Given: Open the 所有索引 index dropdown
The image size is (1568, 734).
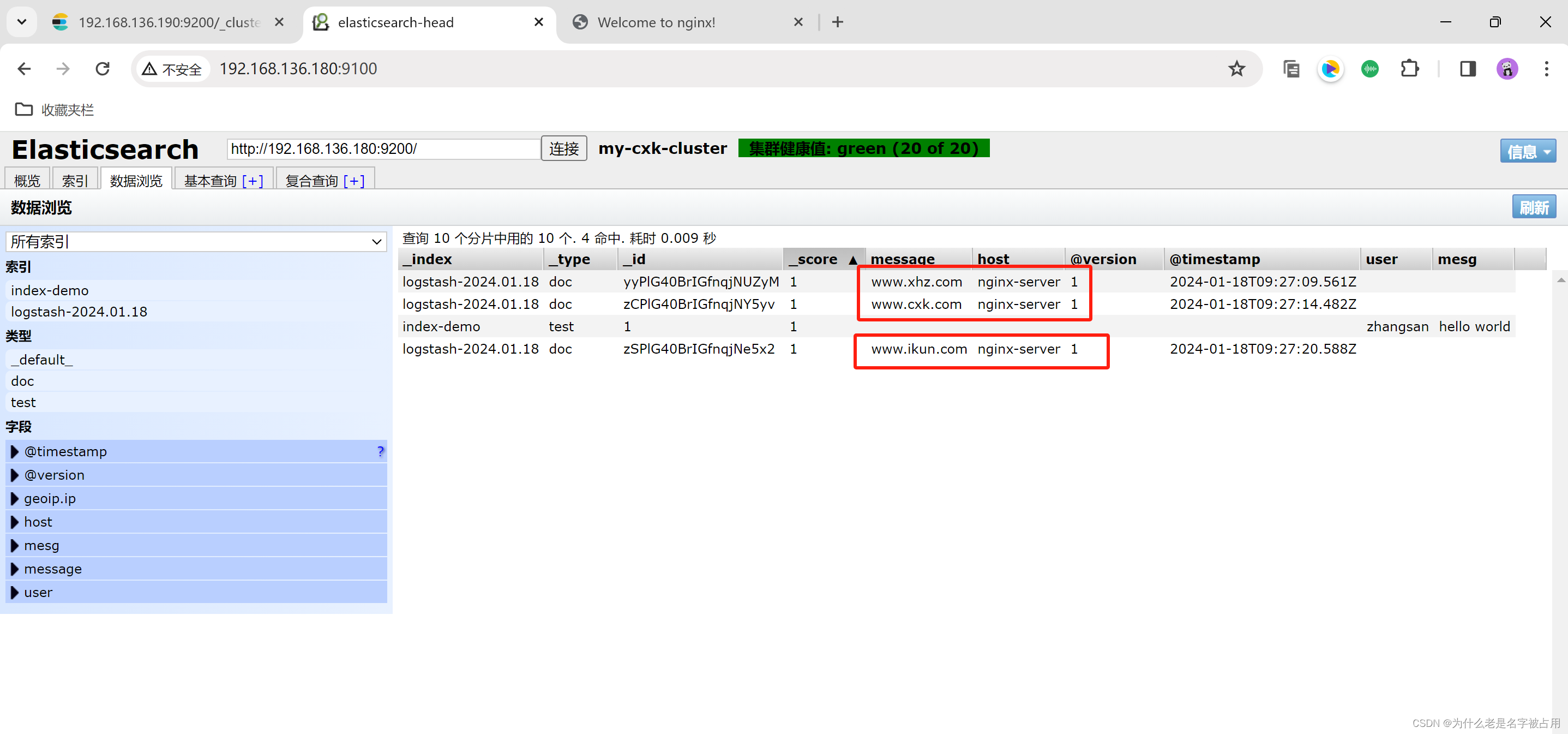Looking at the screenshot, I should pos(196,242).
